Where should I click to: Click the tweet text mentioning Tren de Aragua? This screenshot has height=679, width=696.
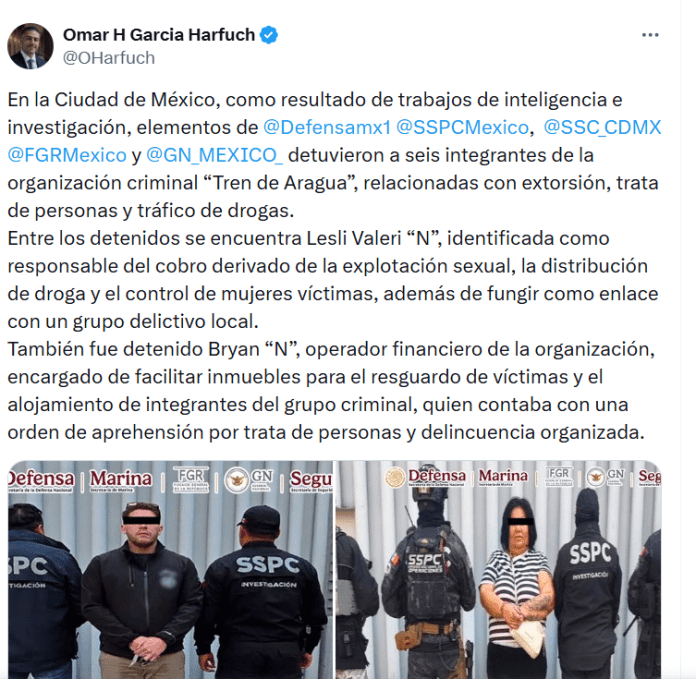[334, 155]
